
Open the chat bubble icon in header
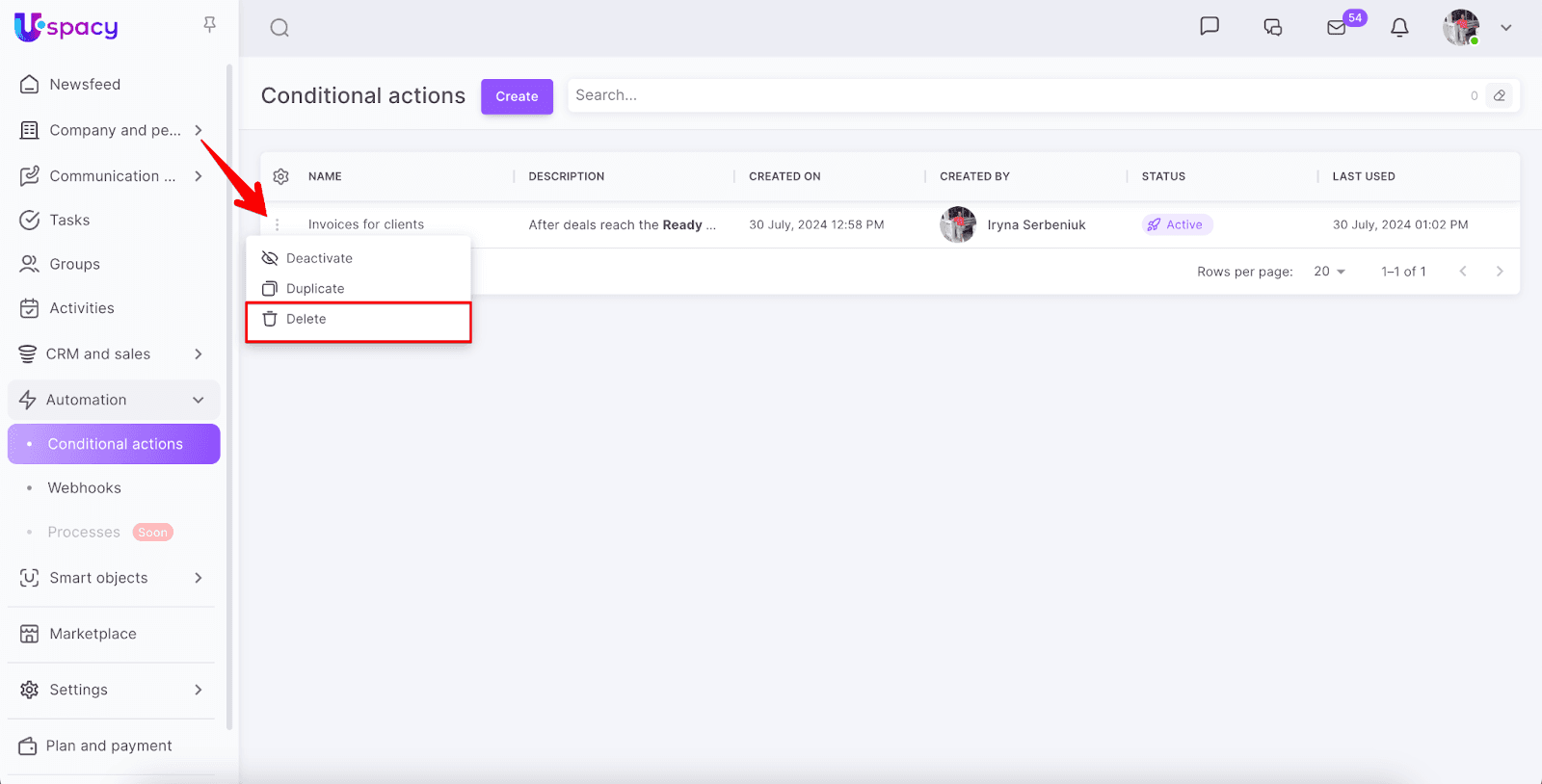(x=1210, y=26)
